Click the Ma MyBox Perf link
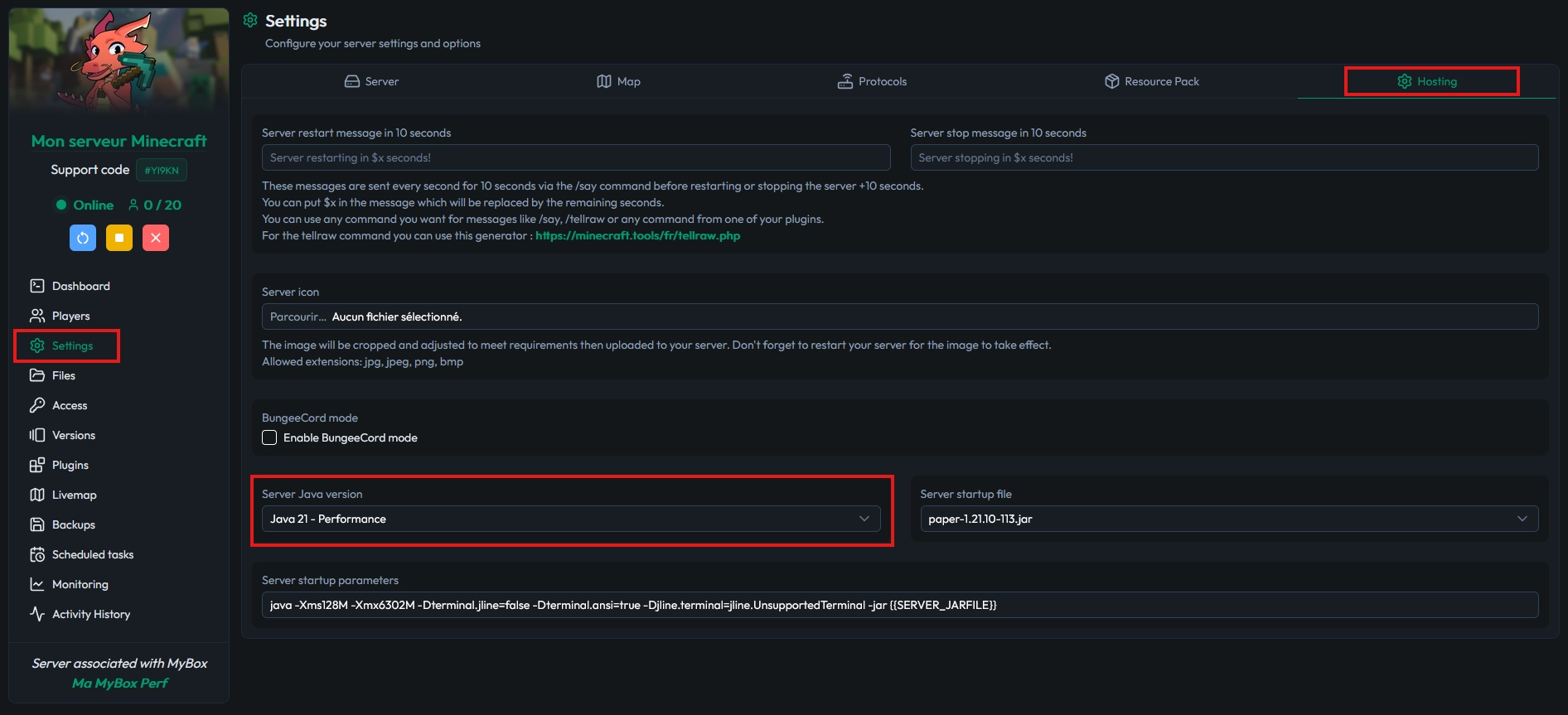The image size is (1568, 715). click(119, 684)
